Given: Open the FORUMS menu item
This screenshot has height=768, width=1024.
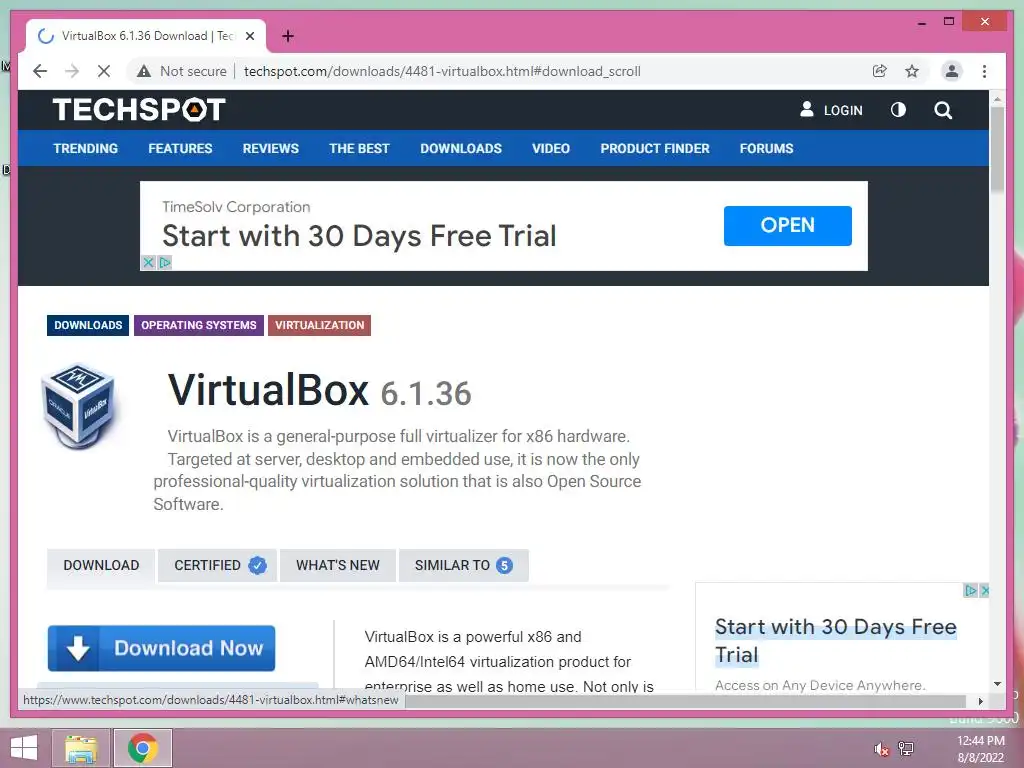Looking at the screenshot, I should point(767,148).
